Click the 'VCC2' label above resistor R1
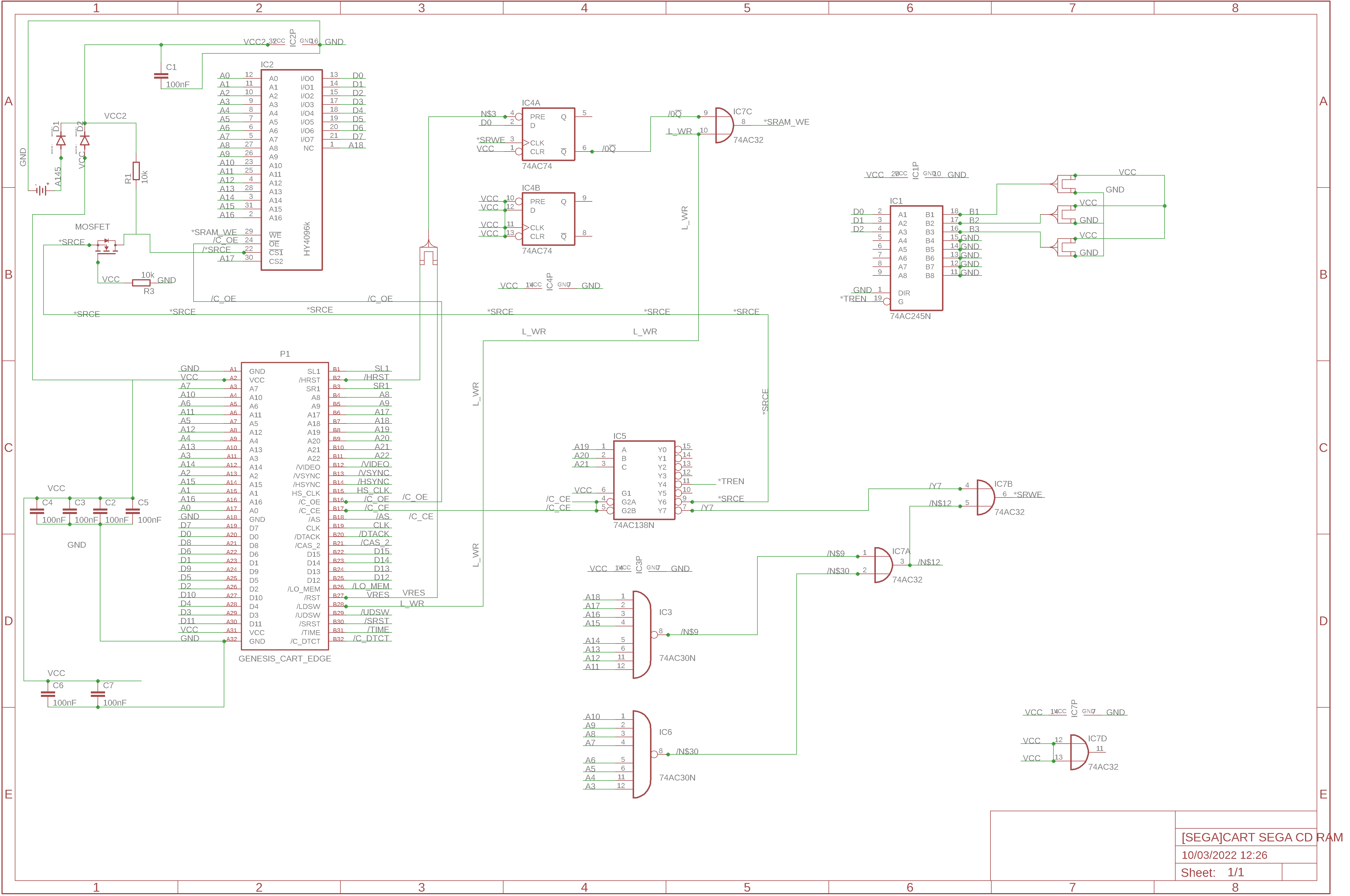1350x896 pixels. [x=115, y=116]
